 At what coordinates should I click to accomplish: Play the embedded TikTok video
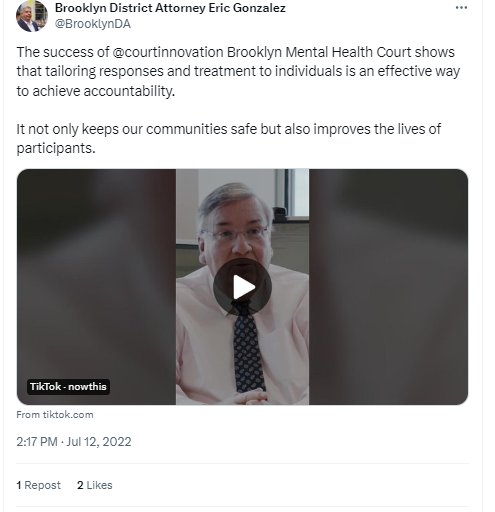[x=242, y=287]
